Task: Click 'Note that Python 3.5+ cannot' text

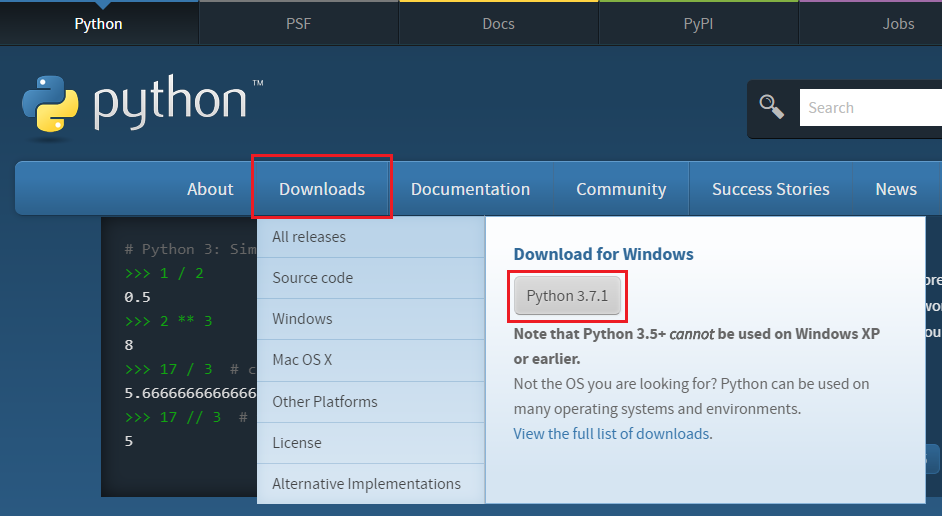Action: click(x=614, y=334)
